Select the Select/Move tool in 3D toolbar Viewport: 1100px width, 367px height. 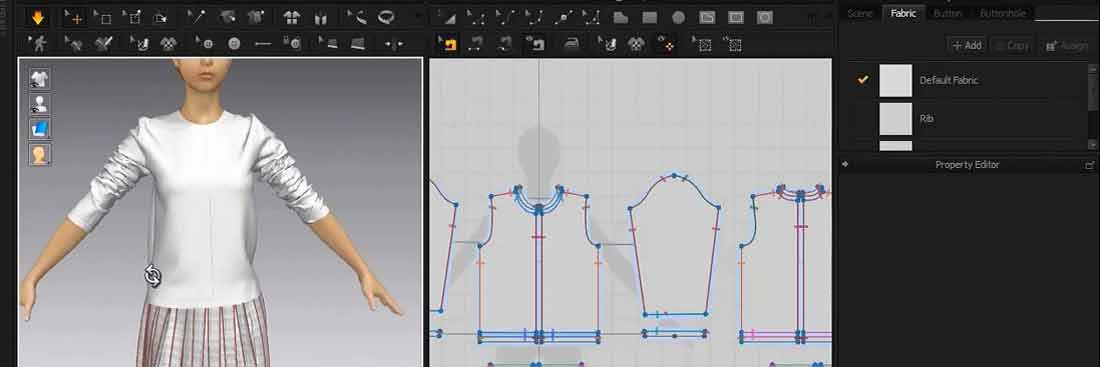73,18
